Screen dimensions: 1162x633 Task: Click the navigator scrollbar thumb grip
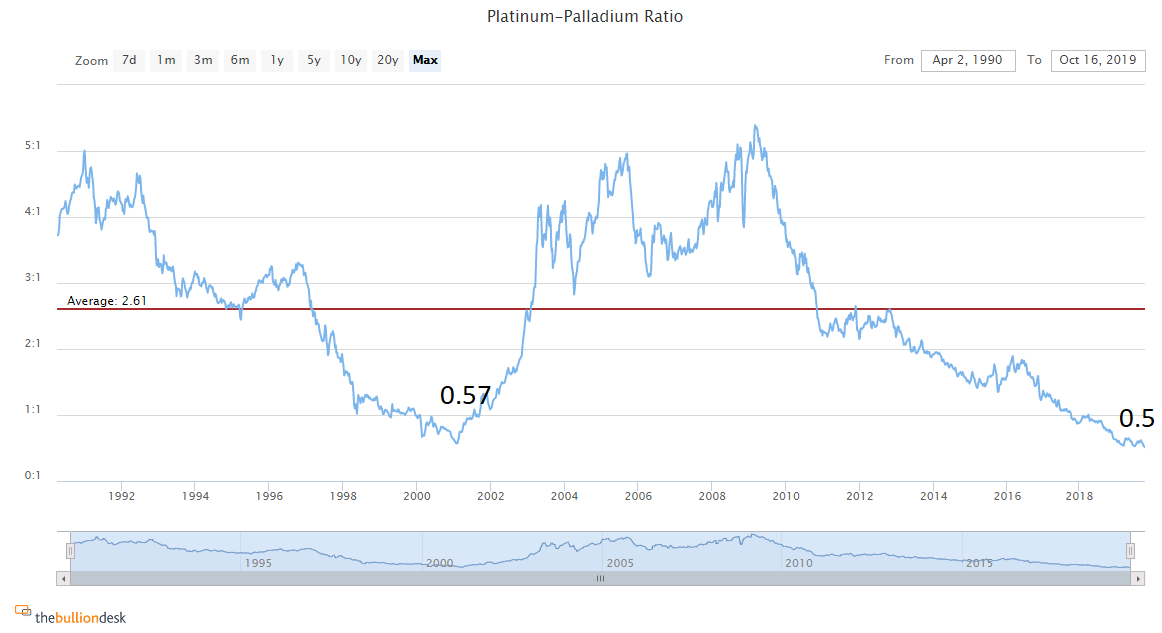pos(600,578)
